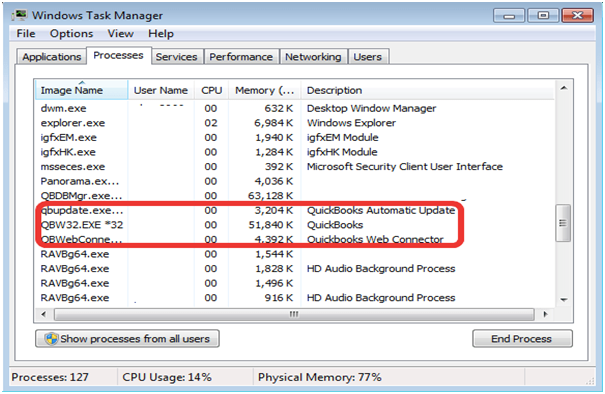This screenshot has width=605, height=394.
Task: Select RAVBg64.exe using 1,544 K
Action: pos(295,254)
